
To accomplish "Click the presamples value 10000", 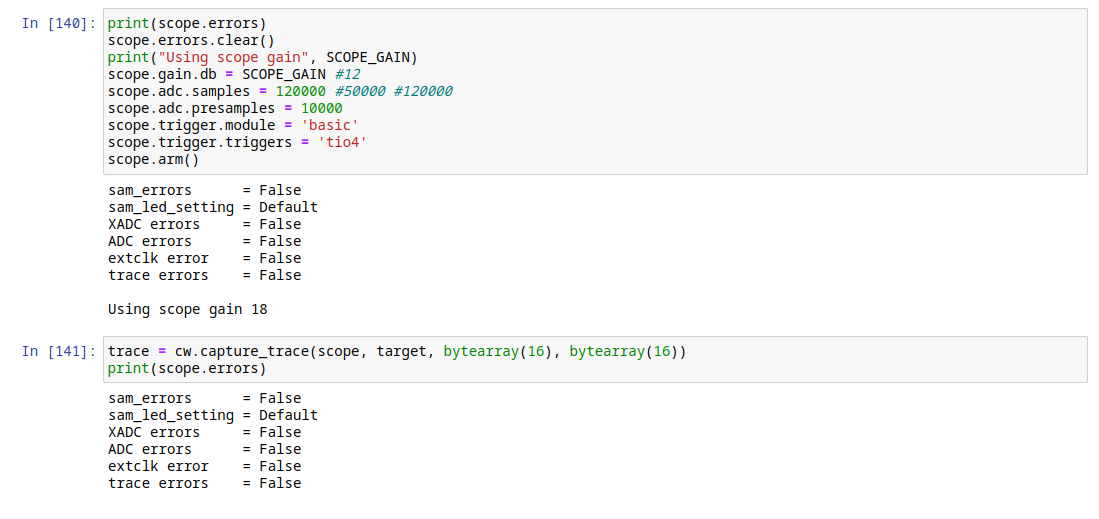I will click(x=321, y=108).
